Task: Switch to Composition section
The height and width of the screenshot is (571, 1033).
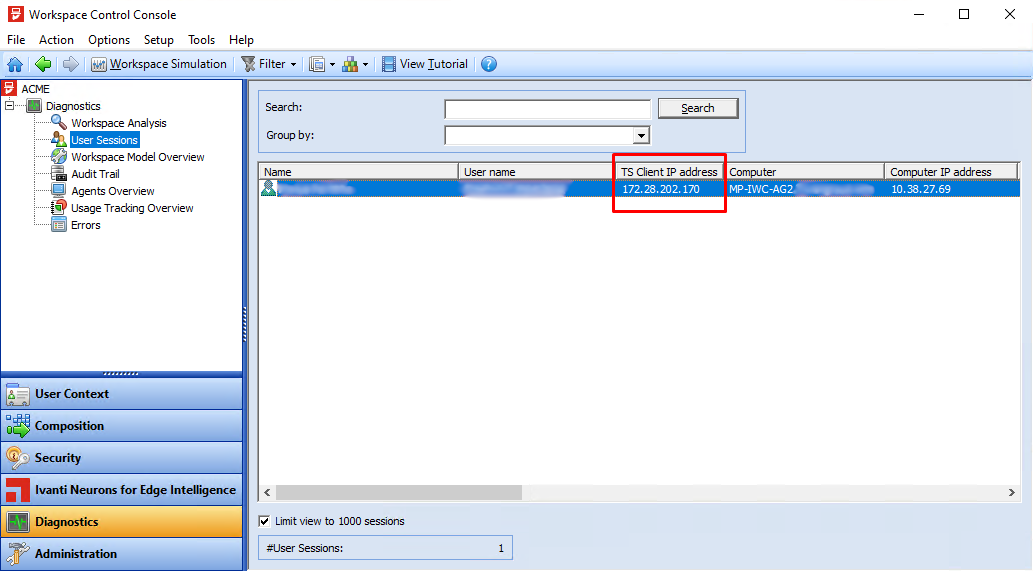Action: (122, 426)
